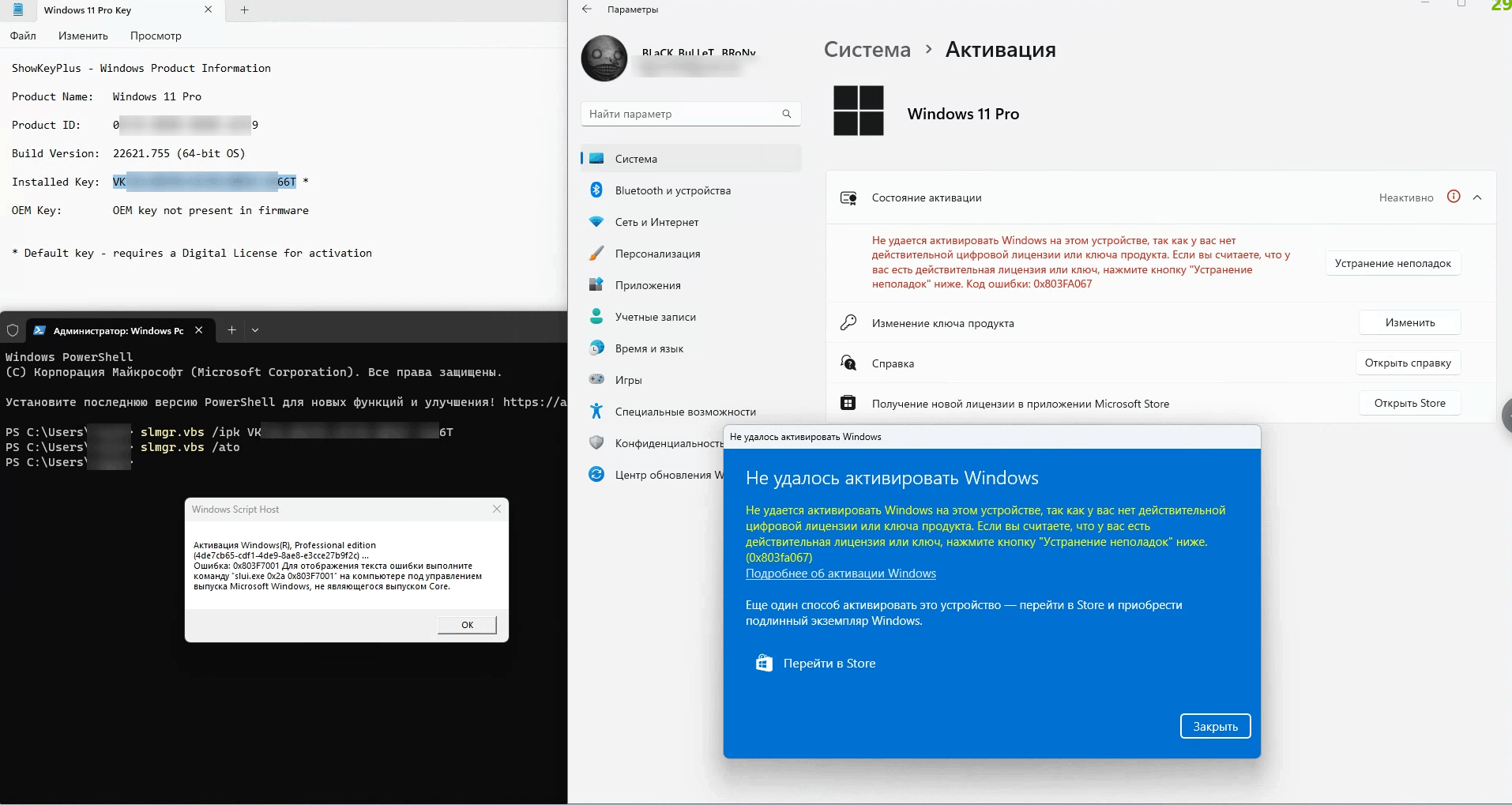Screen dimensions: 1512x805
Task: Click the Справка help icon
Action: (848, 363)
